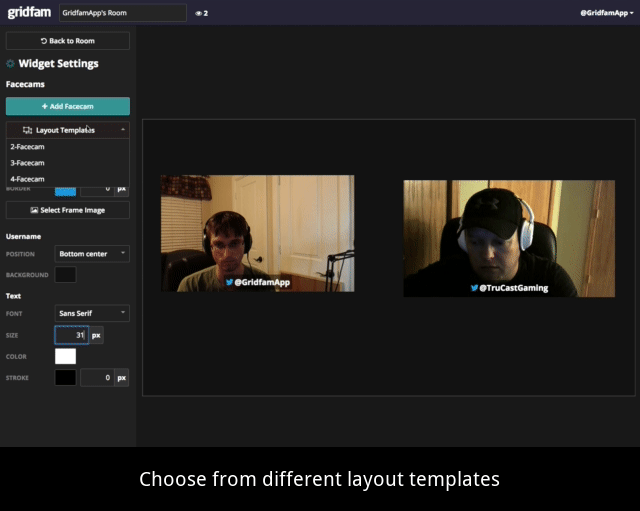Screen dimensions: 640x511
Task: Go Back to Room
Action: tap(68, 41)
